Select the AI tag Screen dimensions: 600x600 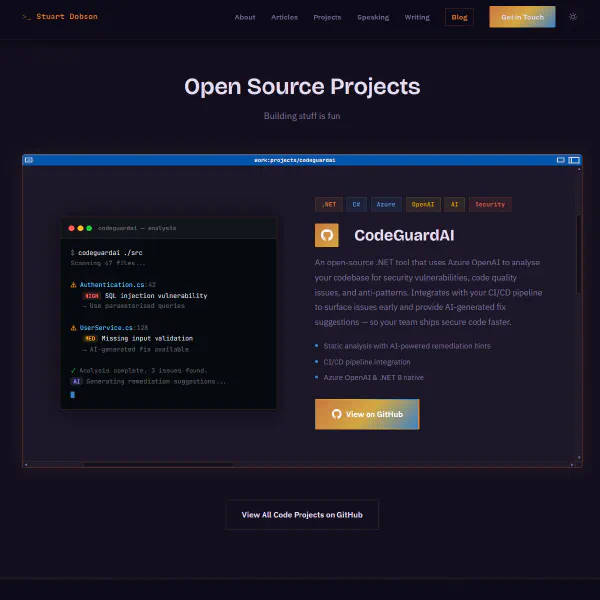454,204
